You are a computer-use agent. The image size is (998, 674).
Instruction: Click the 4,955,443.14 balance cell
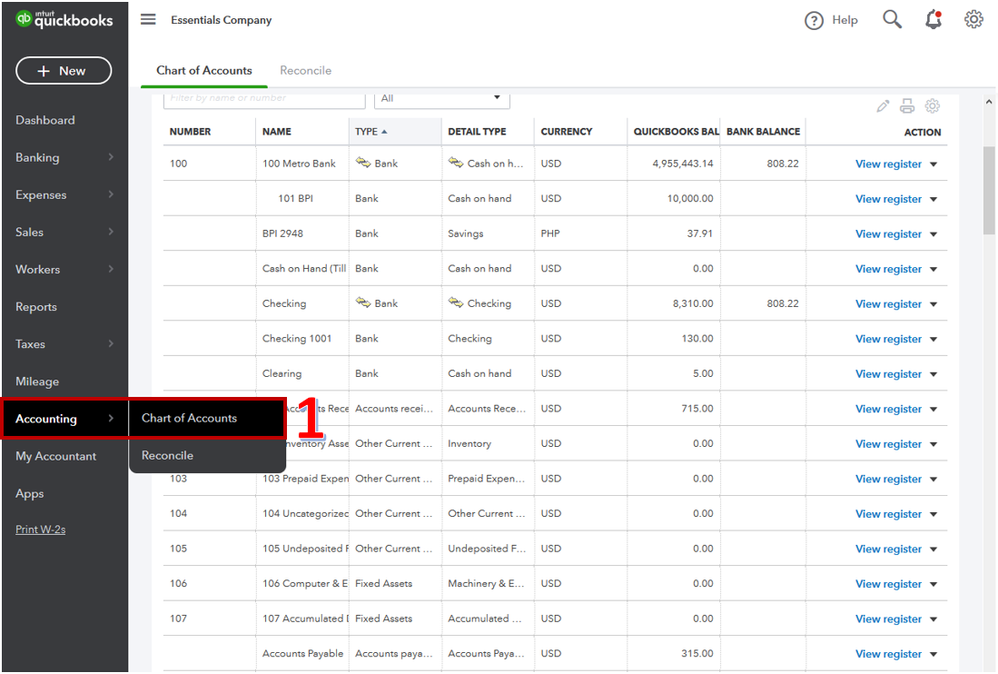coord(682,164)
